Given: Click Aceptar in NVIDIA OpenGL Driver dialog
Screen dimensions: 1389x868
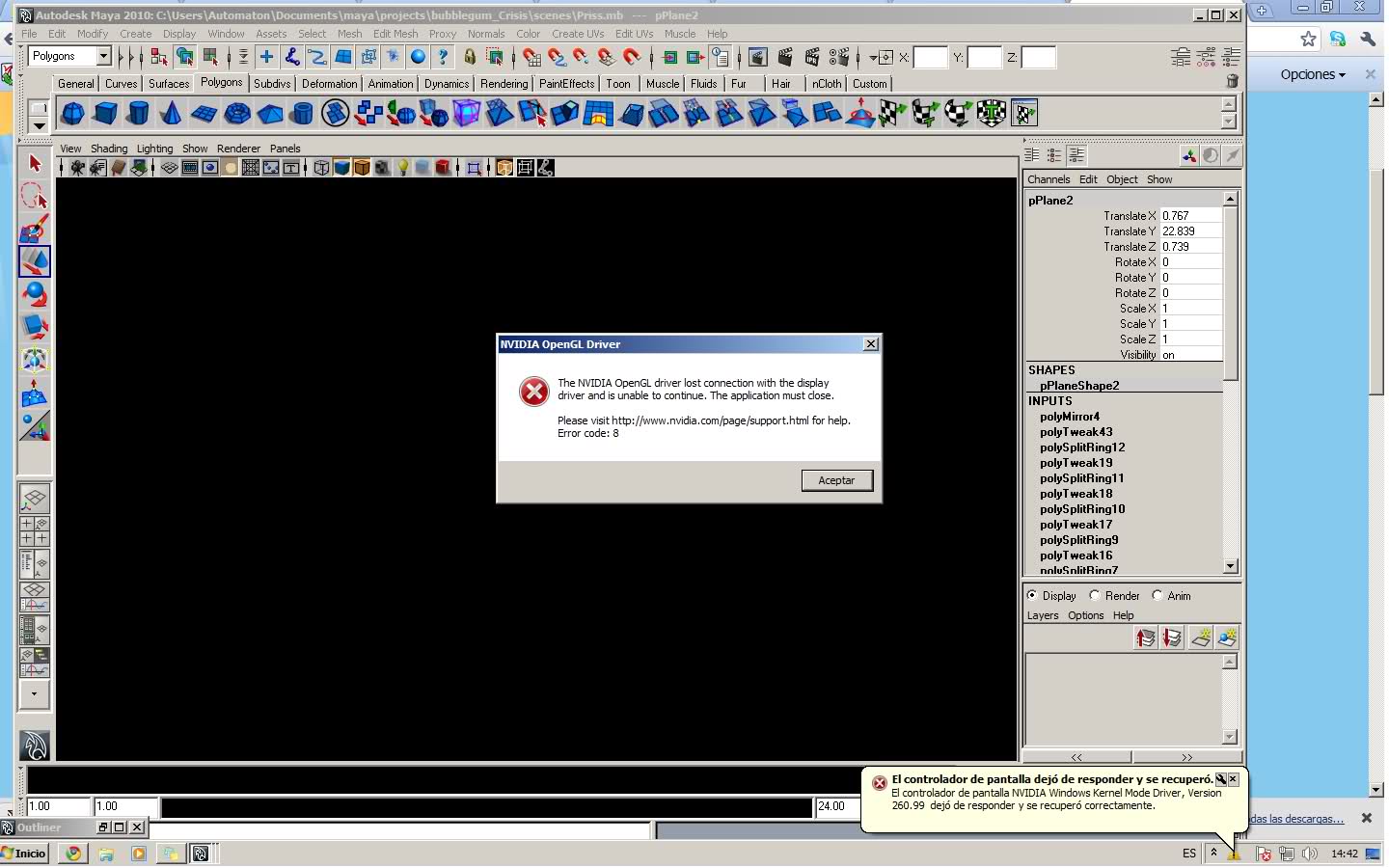Looking at the screenshot, I should click(x=836, y=480).
